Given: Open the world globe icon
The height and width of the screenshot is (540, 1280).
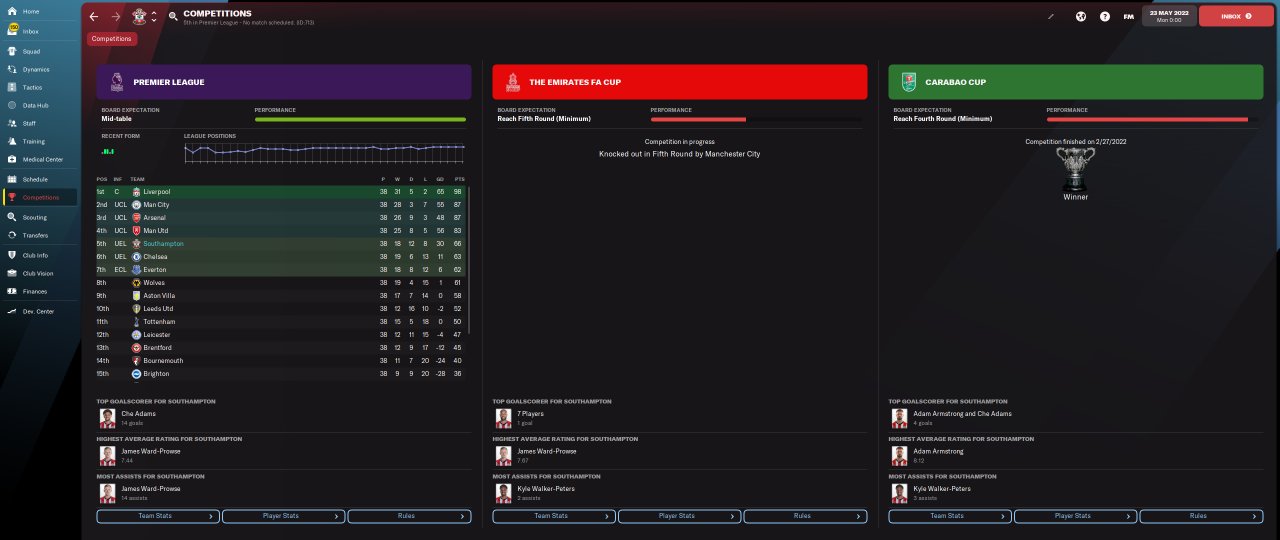Looking at the screenshot, I should point(1081,16).
